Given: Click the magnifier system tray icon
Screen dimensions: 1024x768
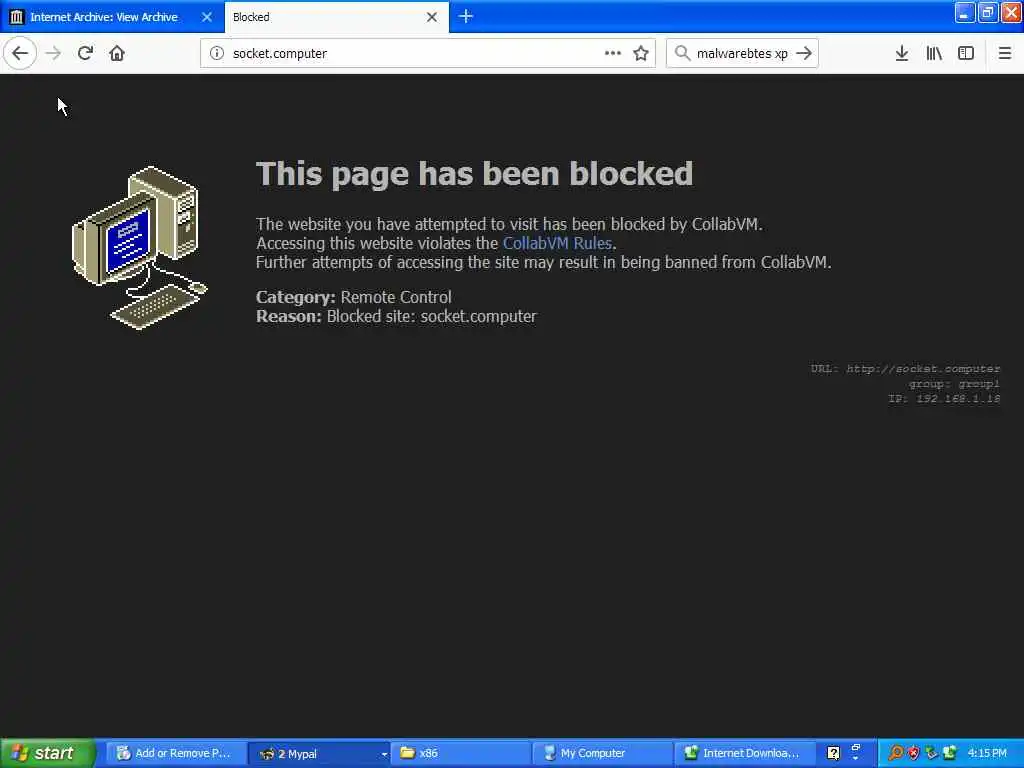Looking at the screenshot, I should (896, 753).
